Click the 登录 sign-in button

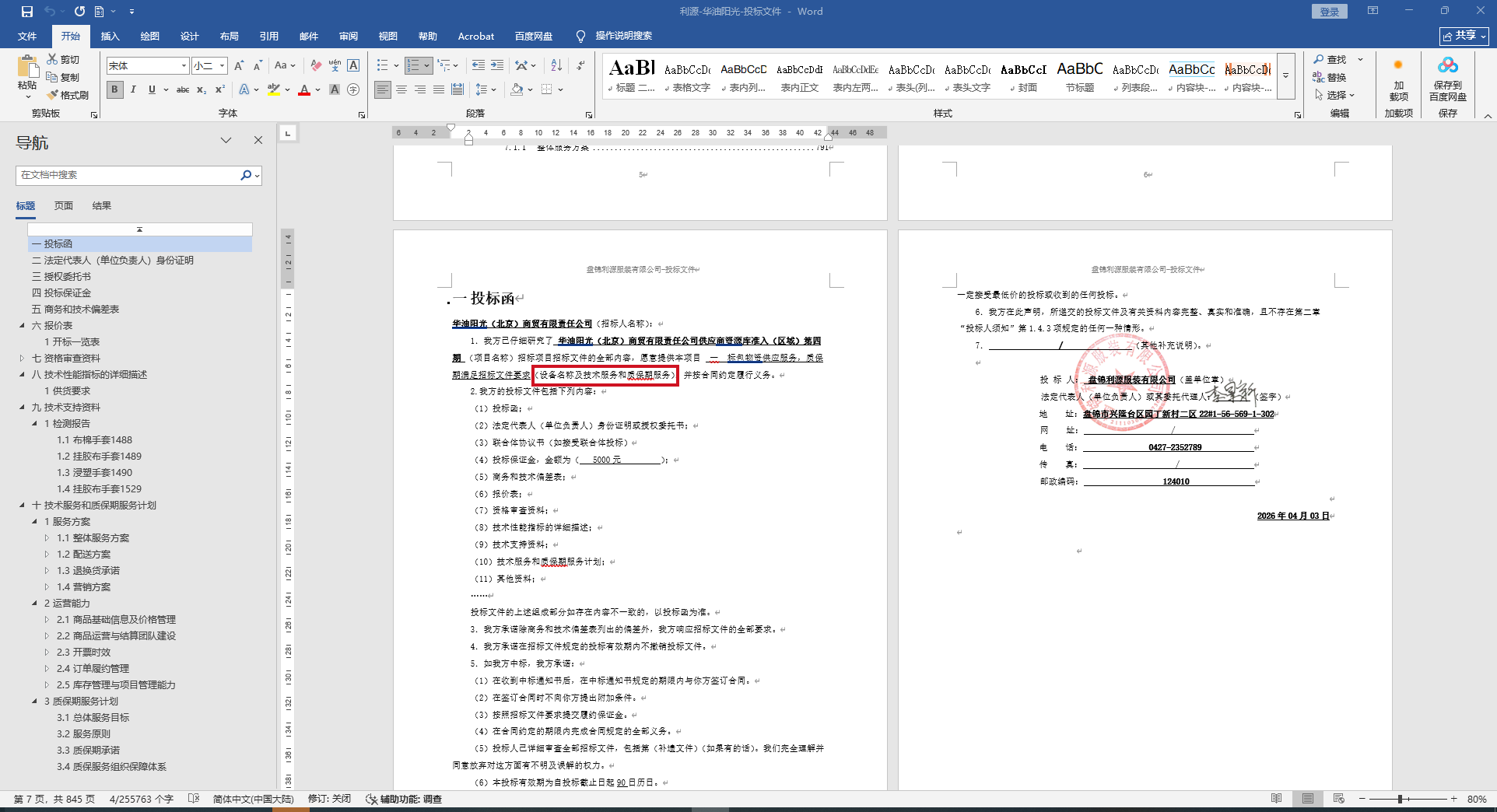point(1329,12)
